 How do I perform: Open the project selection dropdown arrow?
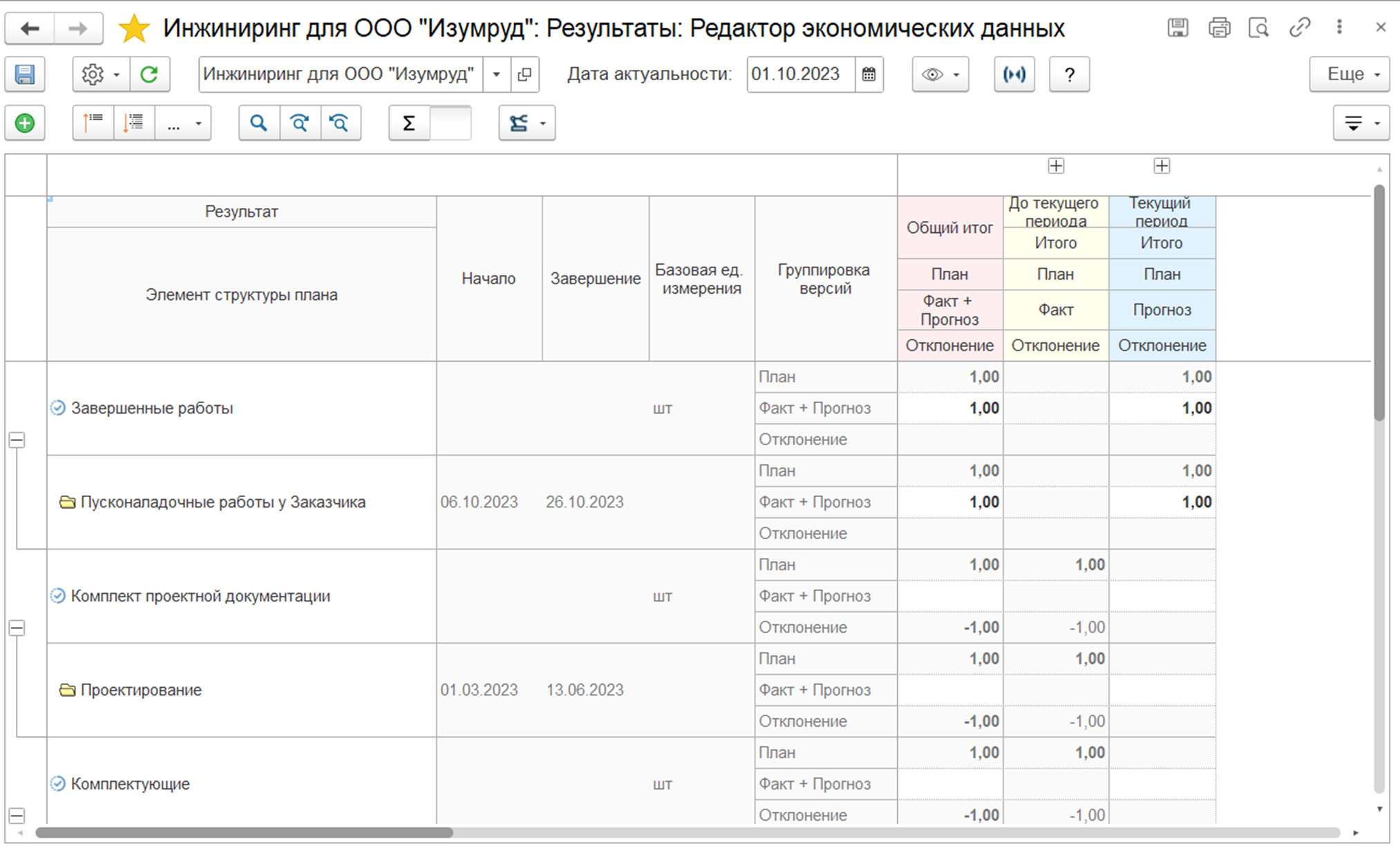[496, 75]
